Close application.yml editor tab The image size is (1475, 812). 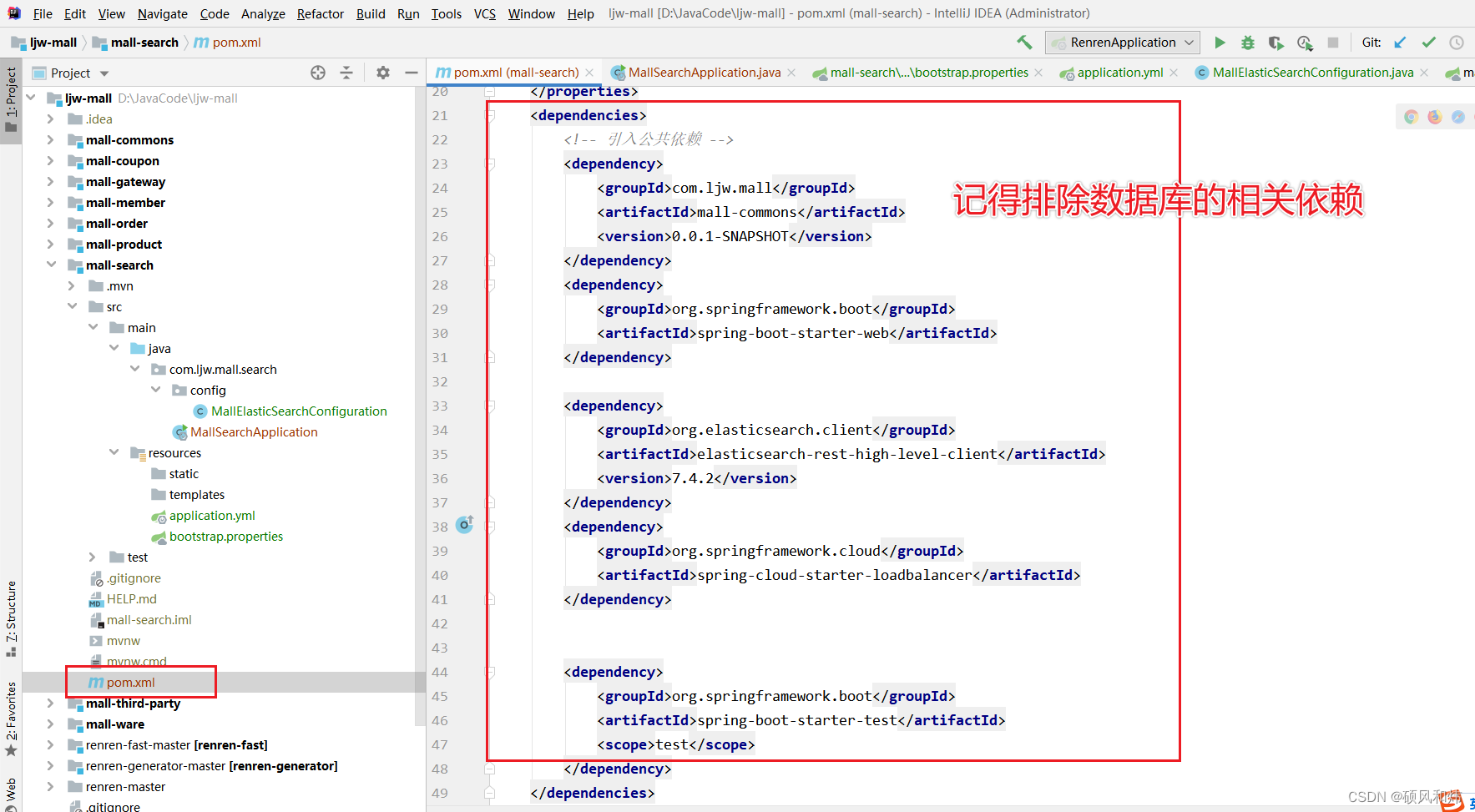(1174, 73)
